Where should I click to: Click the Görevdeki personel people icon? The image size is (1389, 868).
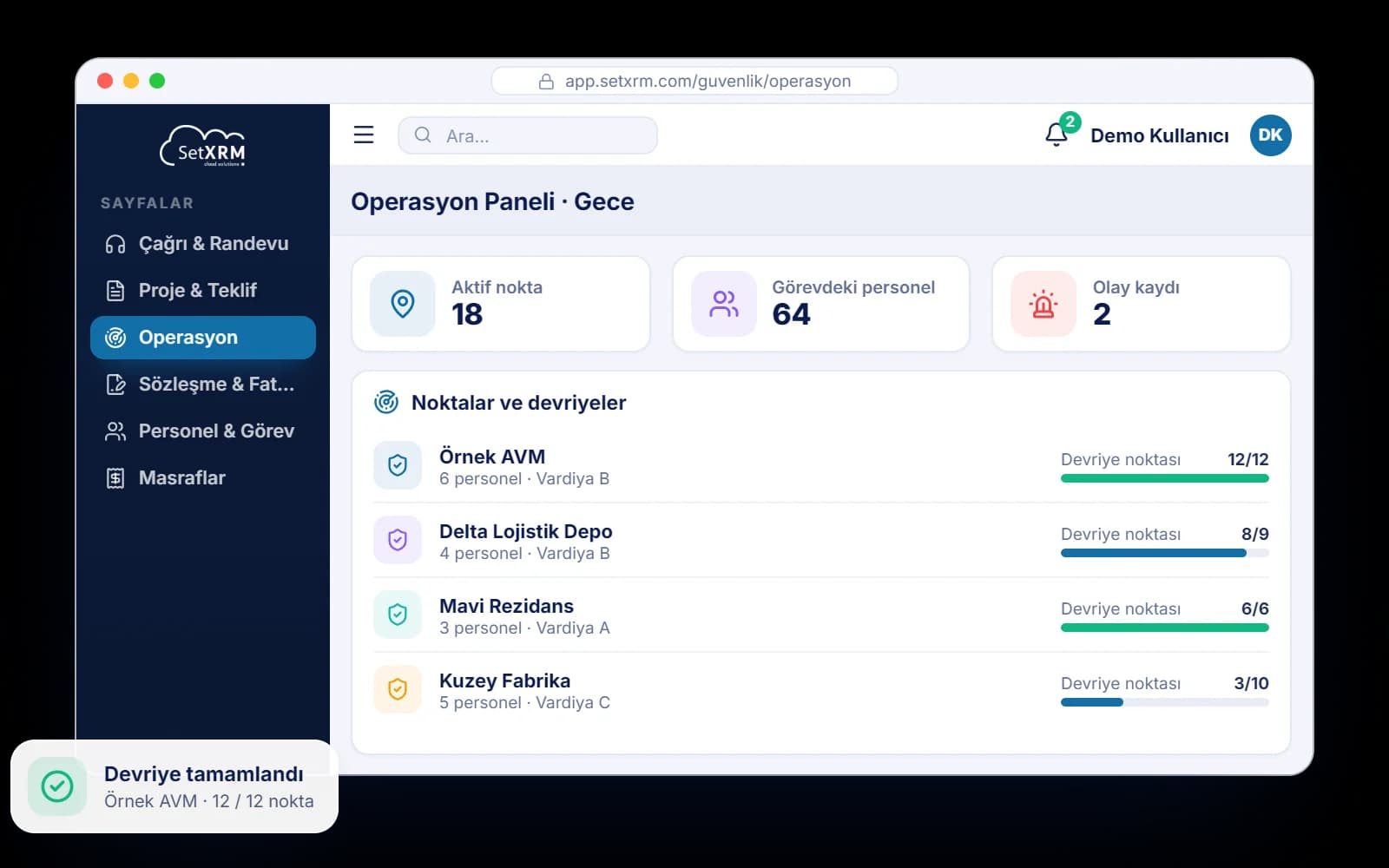724,304
